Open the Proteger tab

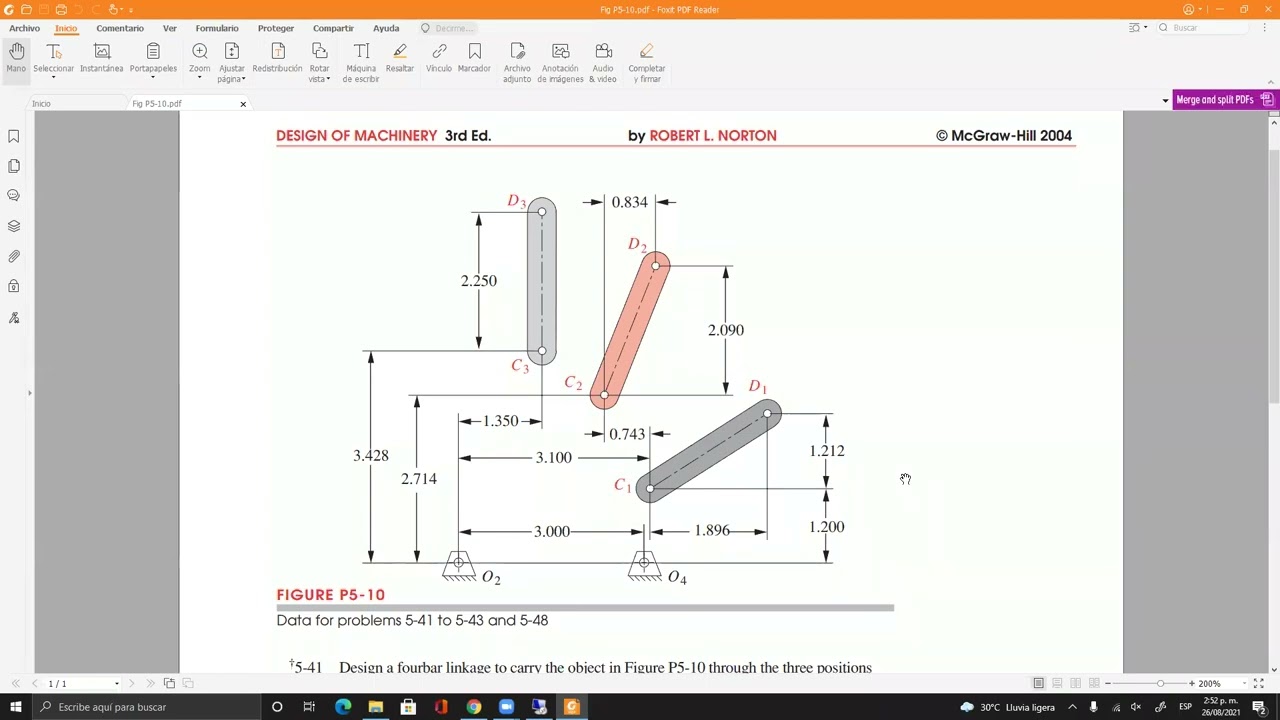(276, 28)
